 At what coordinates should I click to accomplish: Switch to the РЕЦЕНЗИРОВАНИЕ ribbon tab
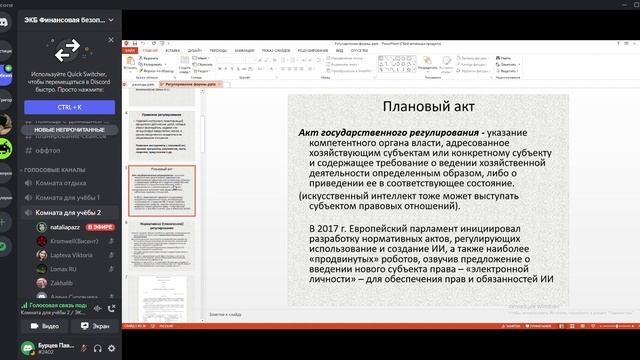[313, 51]
